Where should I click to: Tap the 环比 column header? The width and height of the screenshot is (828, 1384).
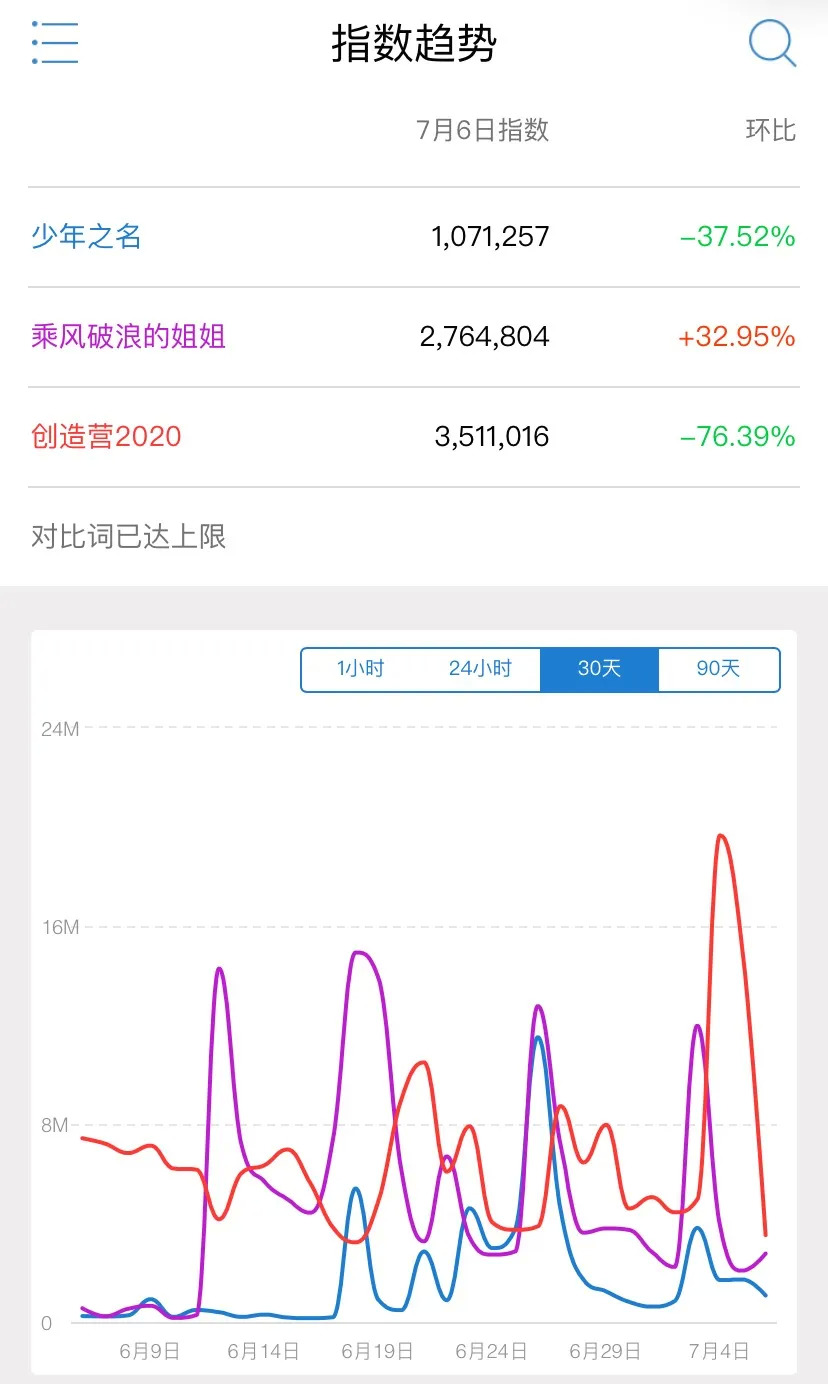[x=771, y=130]
